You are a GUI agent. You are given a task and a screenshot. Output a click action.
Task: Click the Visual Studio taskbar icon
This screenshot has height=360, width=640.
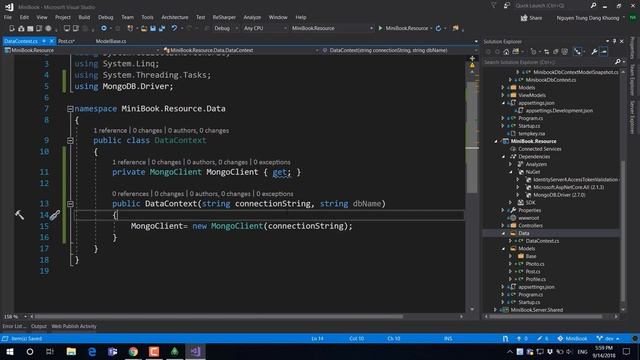point(195,351)
